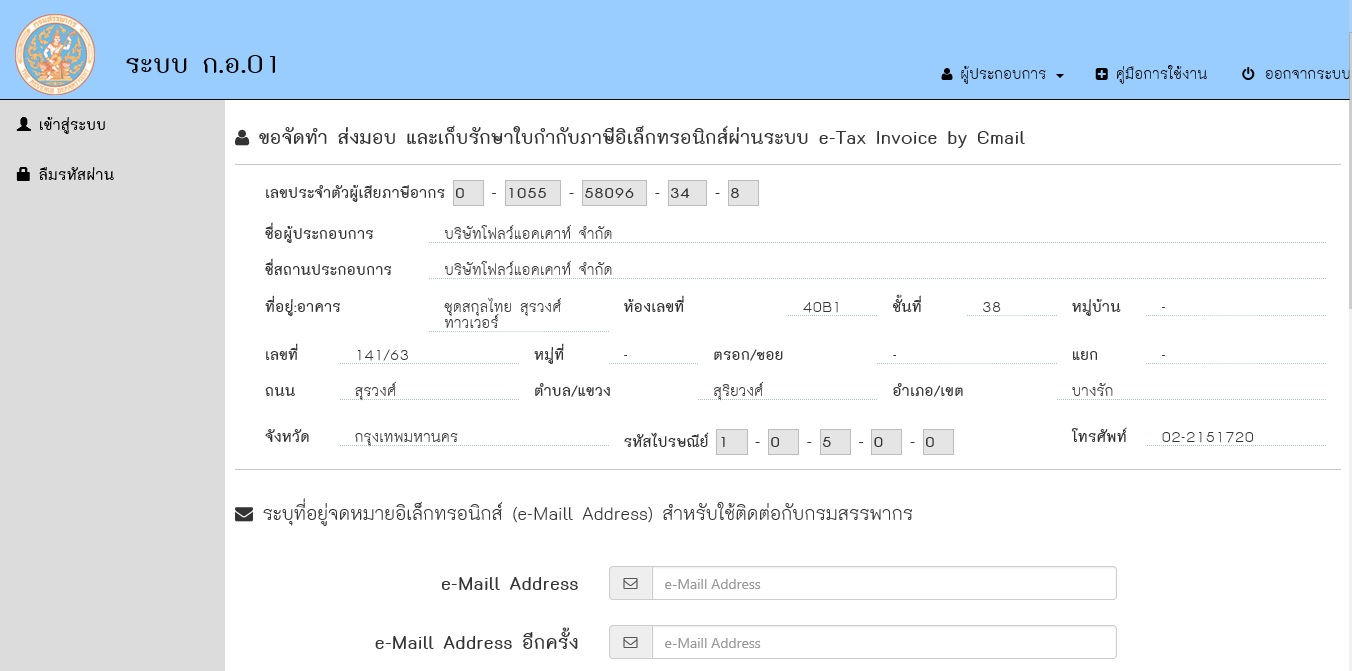Click the padlock icon beside ลืมรหัสผ่าน

click(x=22, y=174)
